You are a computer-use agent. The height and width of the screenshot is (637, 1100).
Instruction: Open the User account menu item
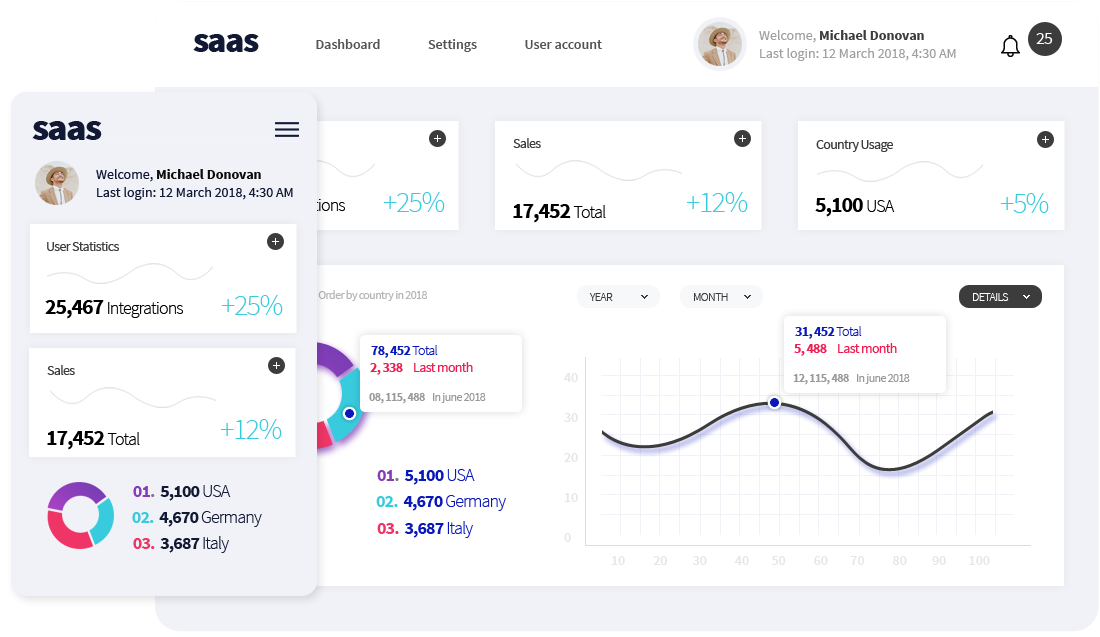pyautogui.click(x=563, y=45)
